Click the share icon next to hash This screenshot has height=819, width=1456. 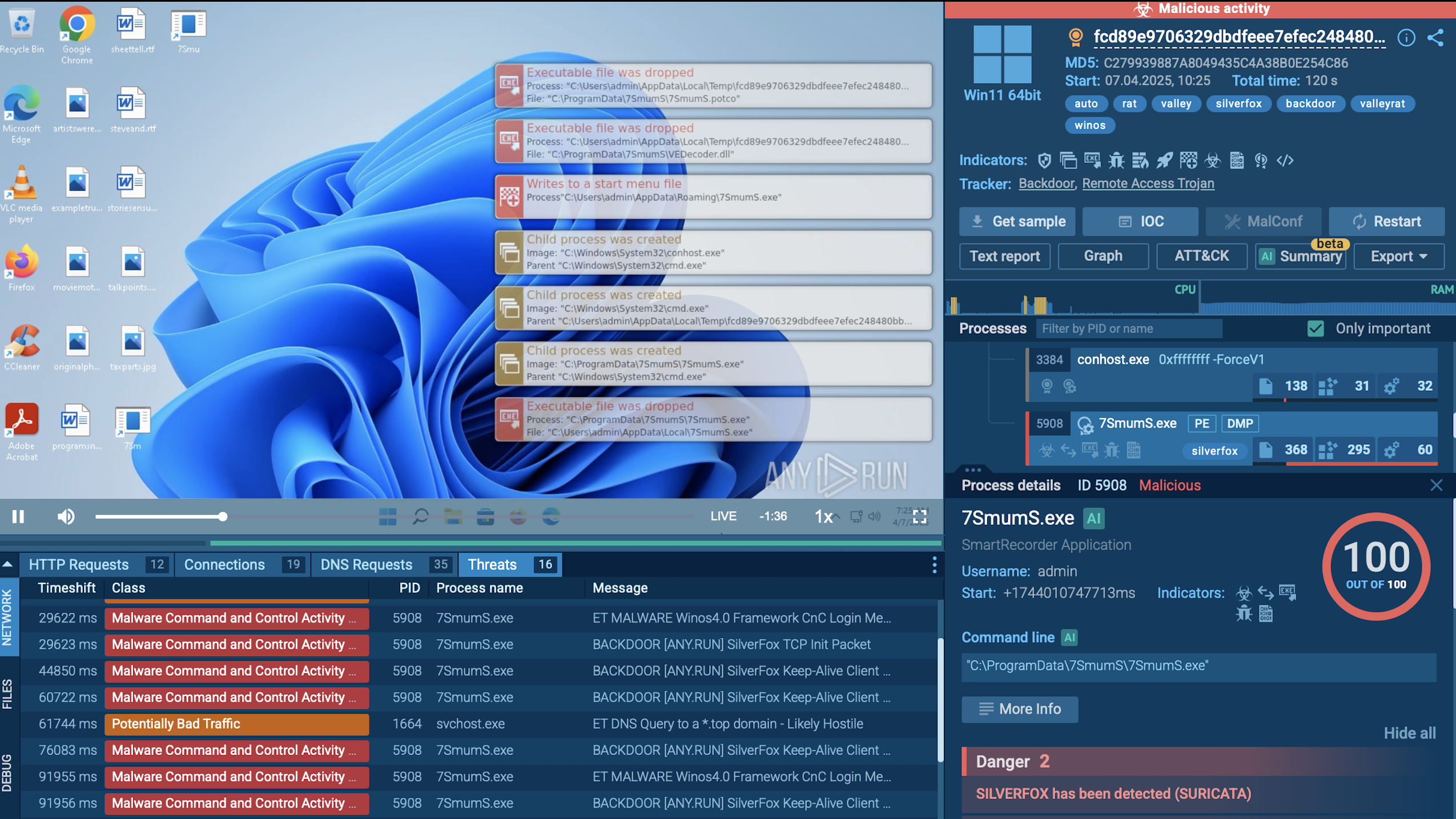point(1435,38)
